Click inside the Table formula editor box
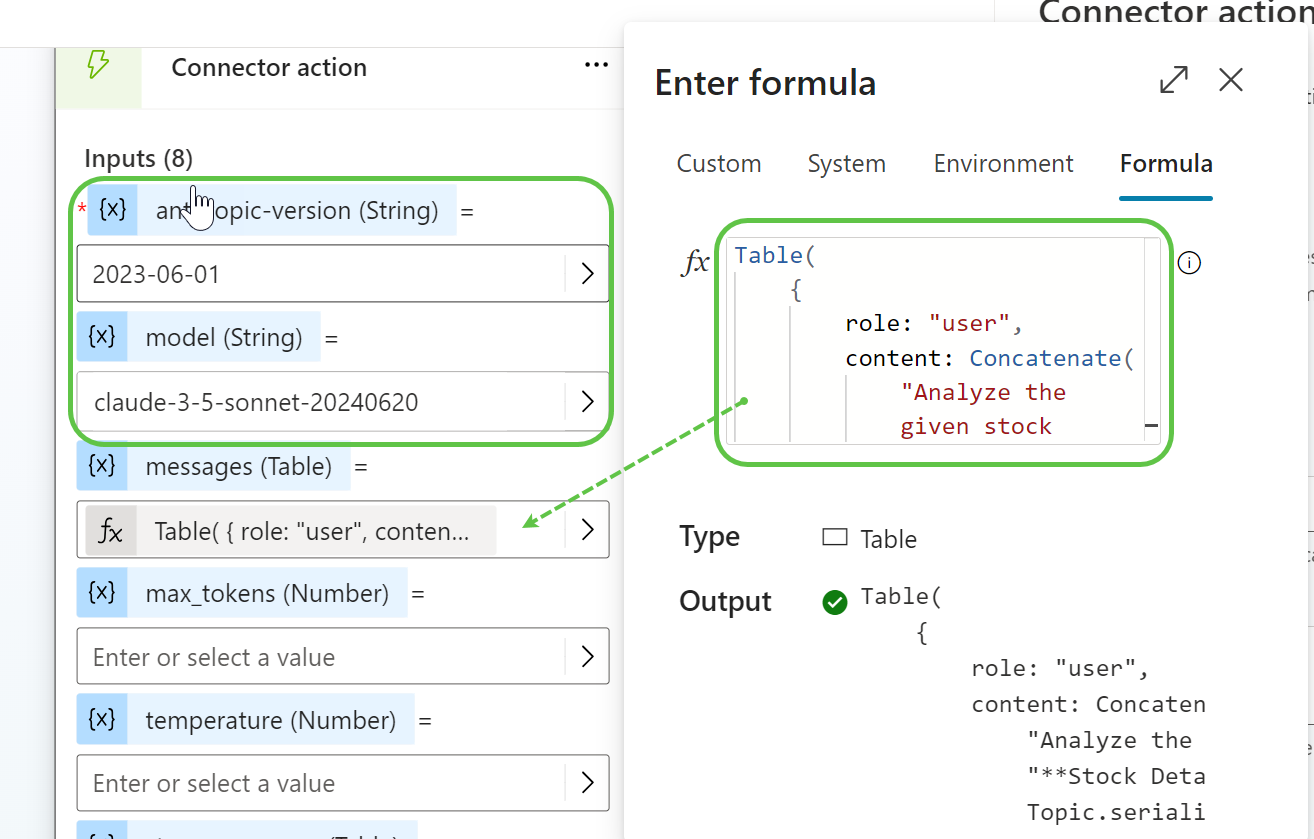The width and height of the screenshot is (1314, 839). point(940,340)
